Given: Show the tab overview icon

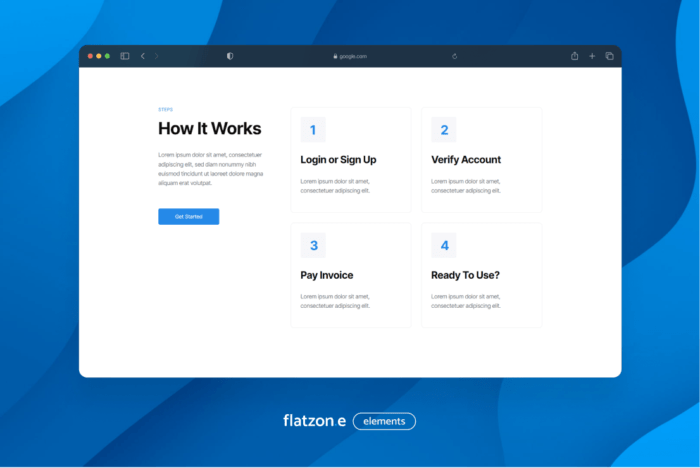Looking at the screenshot, I should (x=609, y=56).
